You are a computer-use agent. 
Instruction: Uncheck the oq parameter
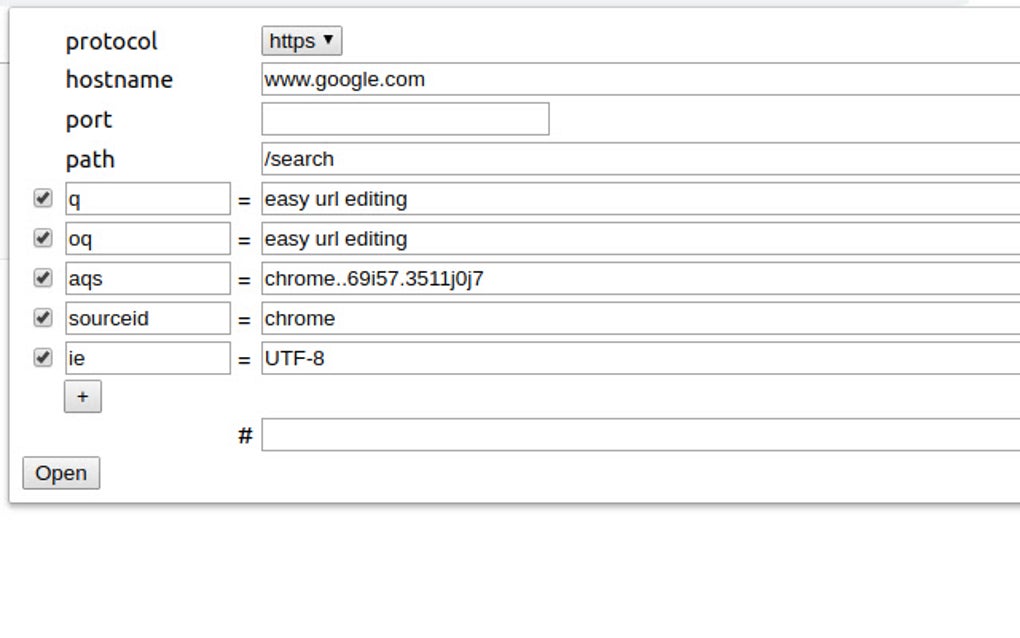pyautogui.click(x=40, y=238)
